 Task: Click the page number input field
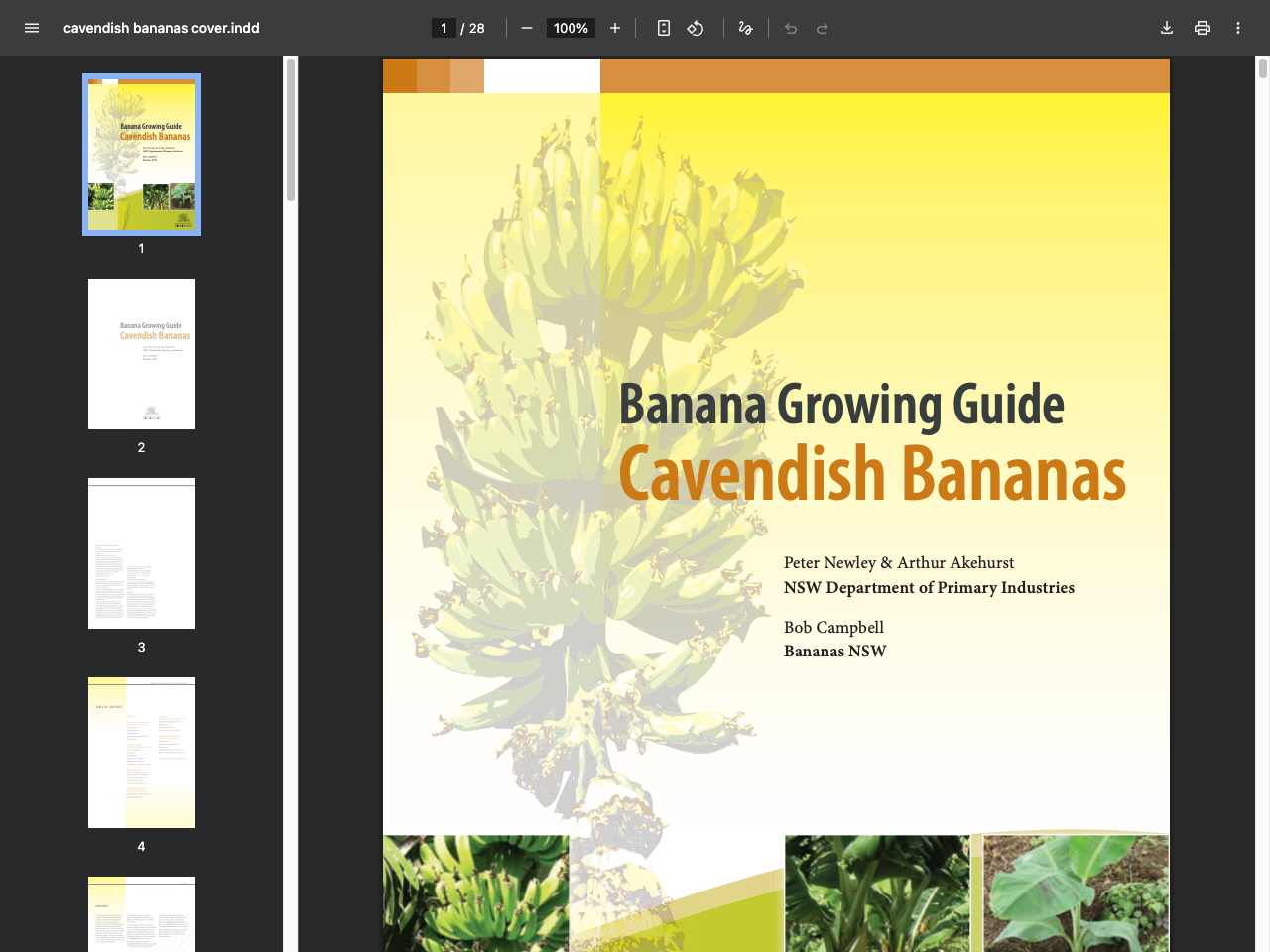pos(444,28)
